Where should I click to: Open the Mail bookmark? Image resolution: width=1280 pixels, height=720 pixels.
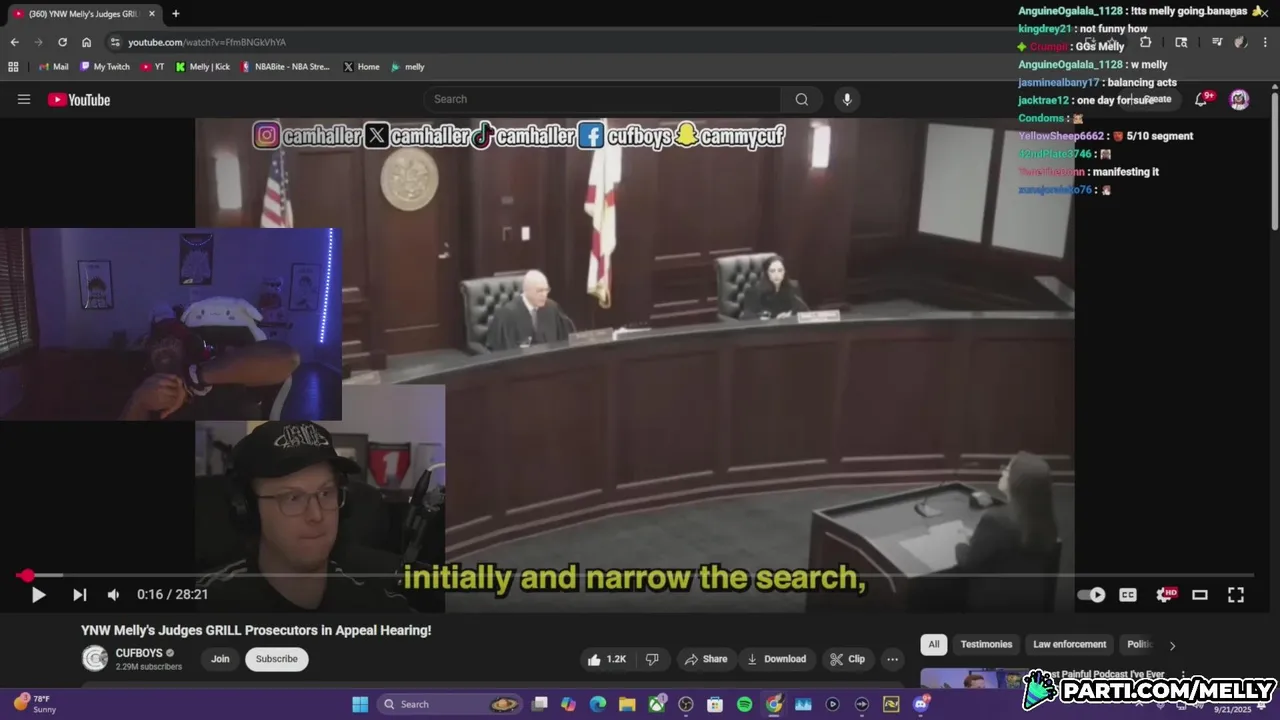click(54, 67)
